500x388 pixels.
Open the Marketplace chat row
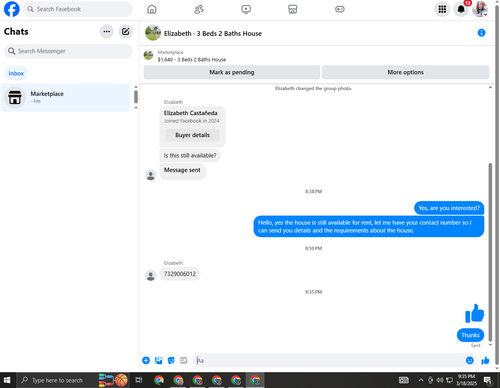point(65,97)
